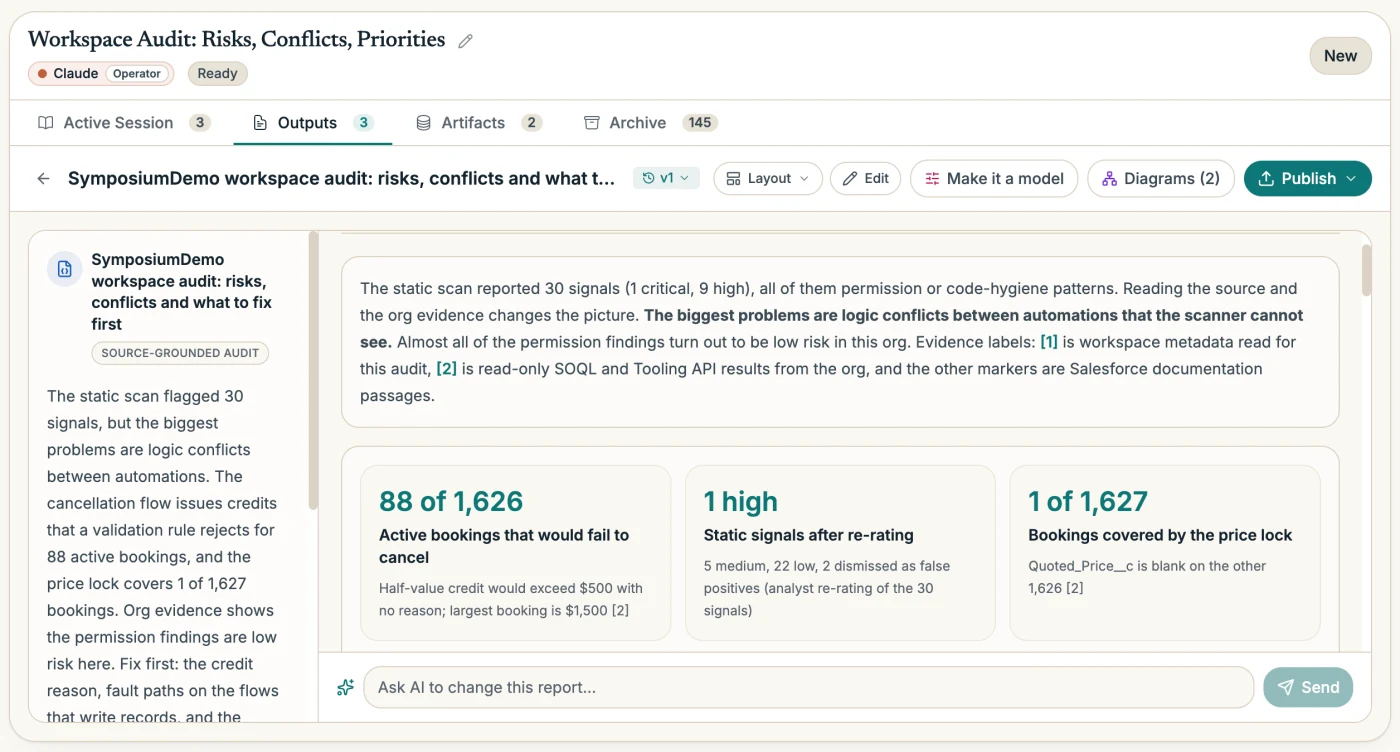Click the Send button
1400x752 pixels.
point(1308,687)
